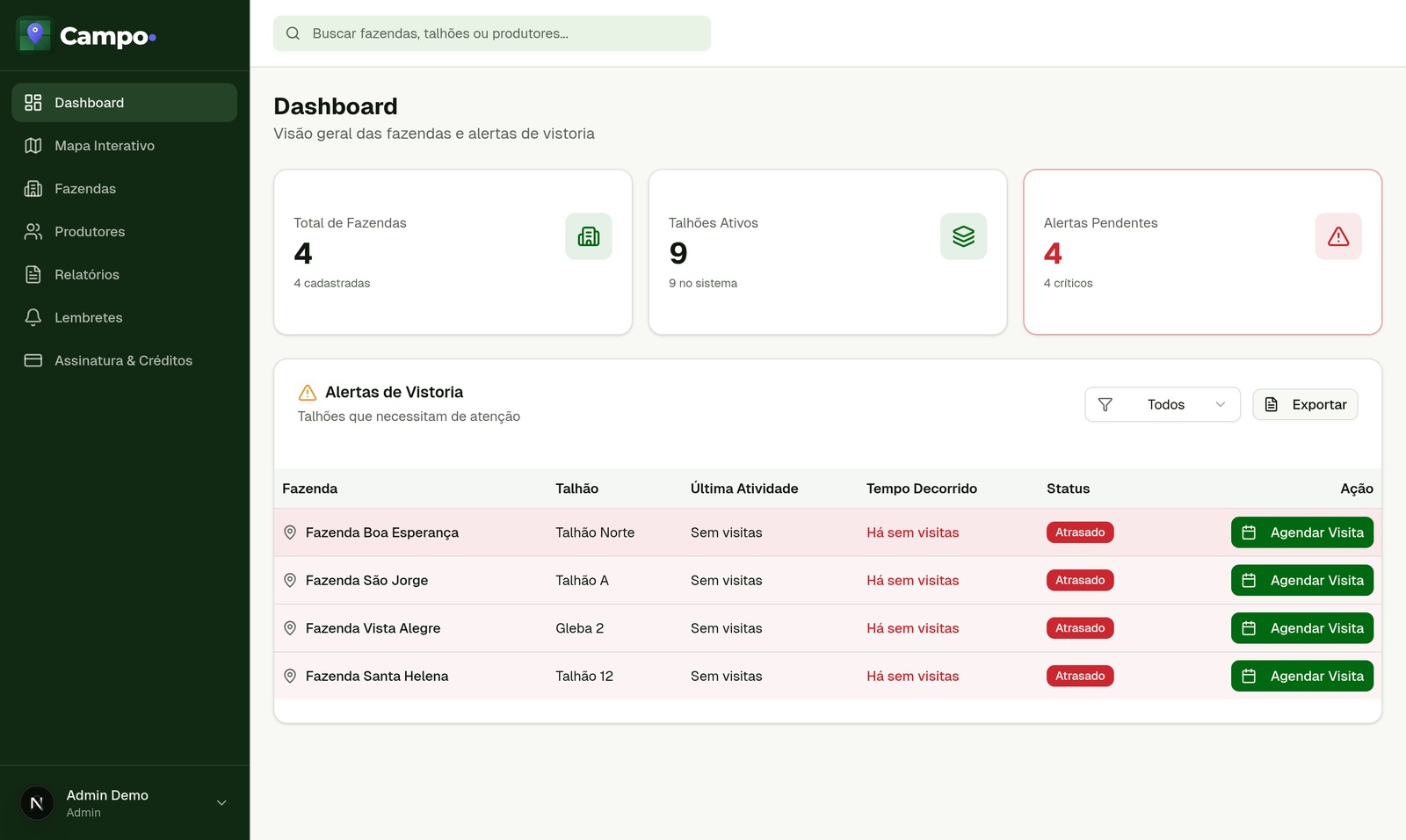Click "Há sem visitas" in São Jorge row
The height and width of the screenshot is (840, 1406).
point(912,581)
